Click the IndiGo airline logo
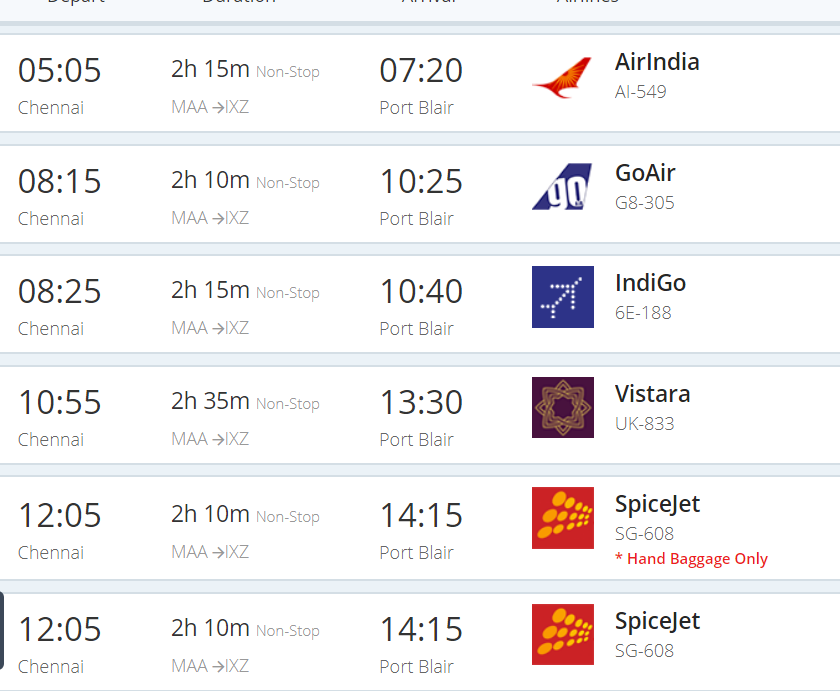Image resolution: width=840 pixels, height=691 pixels. point(562,297)
